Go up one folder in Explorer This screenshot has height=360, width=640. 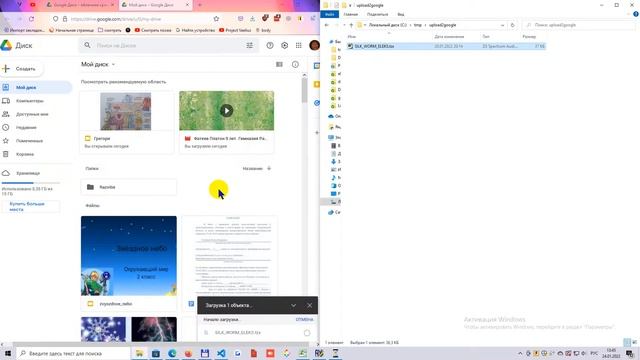pos(351,25)
